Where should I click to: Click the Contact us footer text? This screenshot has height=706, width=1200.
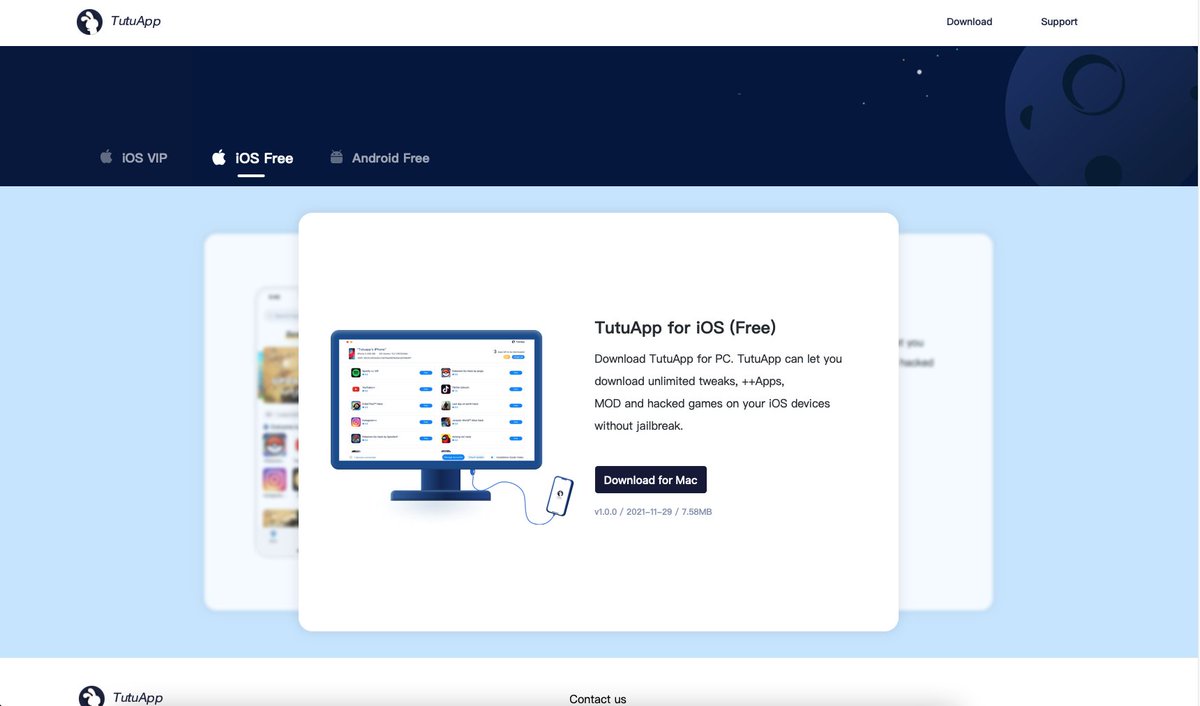point(598,699)
